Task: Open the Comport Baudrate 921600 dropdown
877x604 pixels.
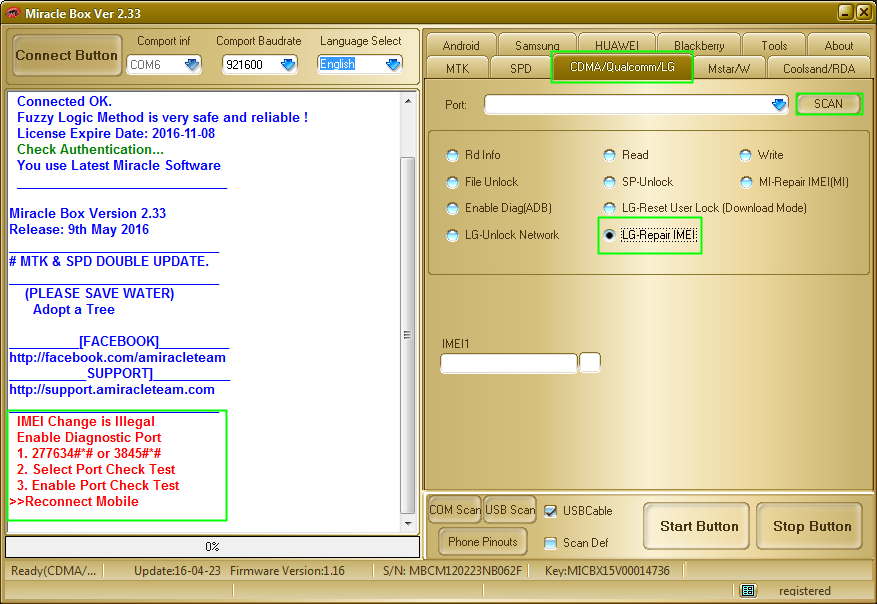Action: pos(288,65)
